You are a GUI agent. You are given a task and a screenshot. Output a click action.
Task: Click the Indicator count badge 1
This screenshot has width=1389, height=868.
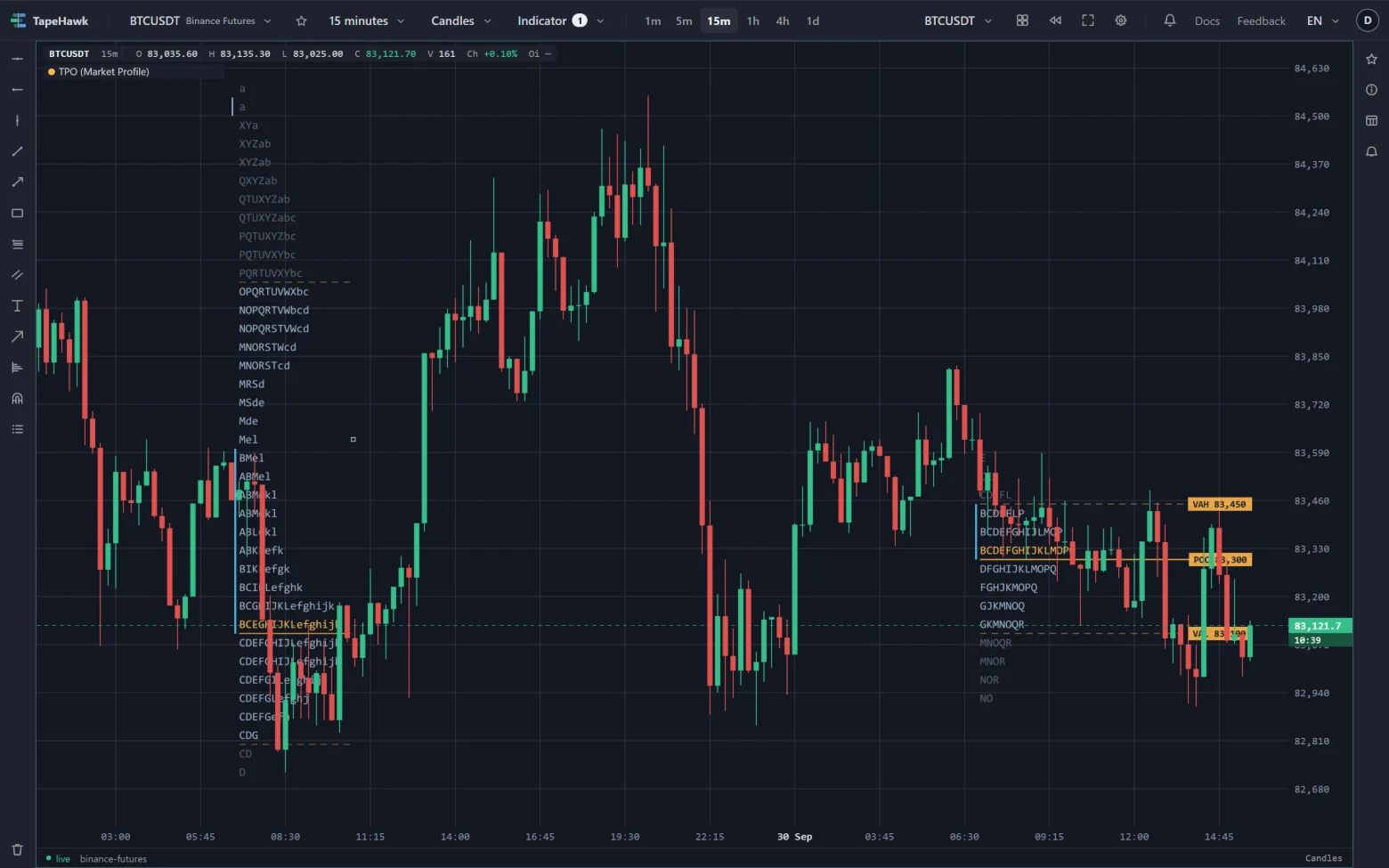click(580, 20)
